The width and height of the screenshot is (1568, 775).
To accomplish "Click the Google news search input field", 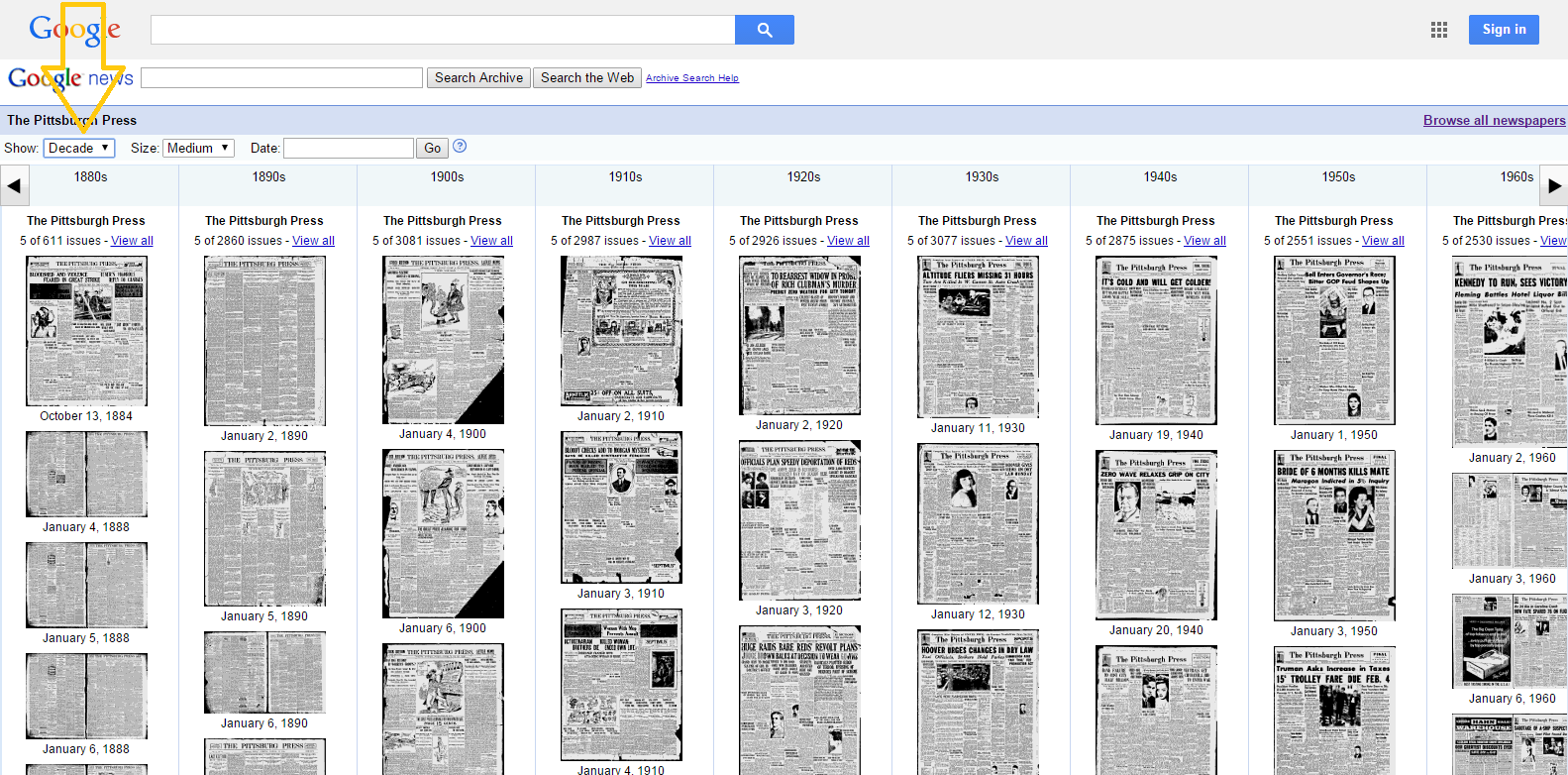I will (281, 77).
